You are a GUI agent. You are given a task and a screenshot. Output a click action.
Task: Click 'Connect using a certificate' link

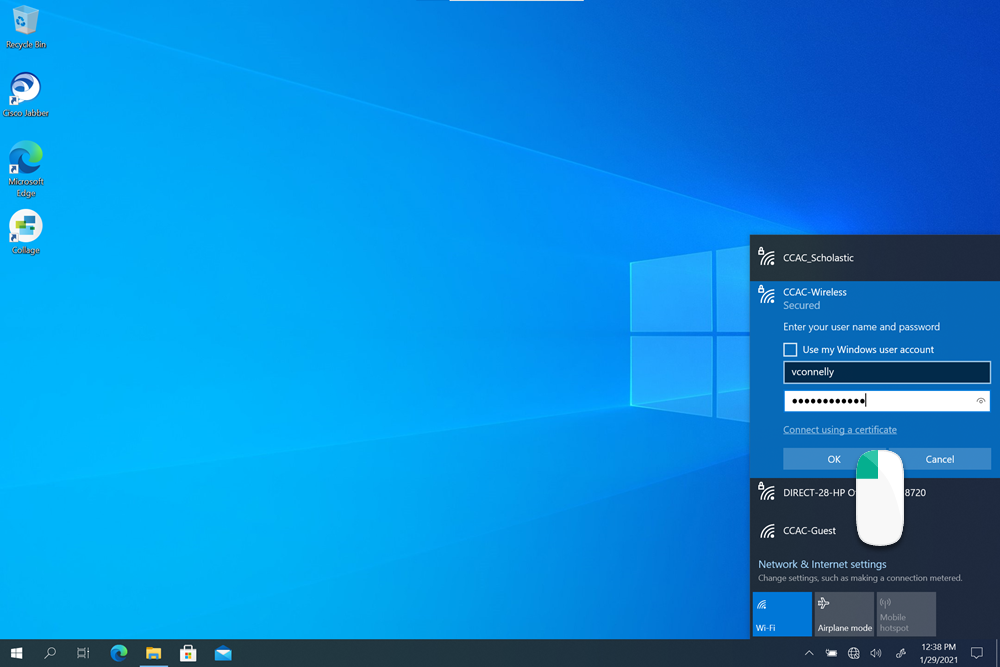[840, 430]
